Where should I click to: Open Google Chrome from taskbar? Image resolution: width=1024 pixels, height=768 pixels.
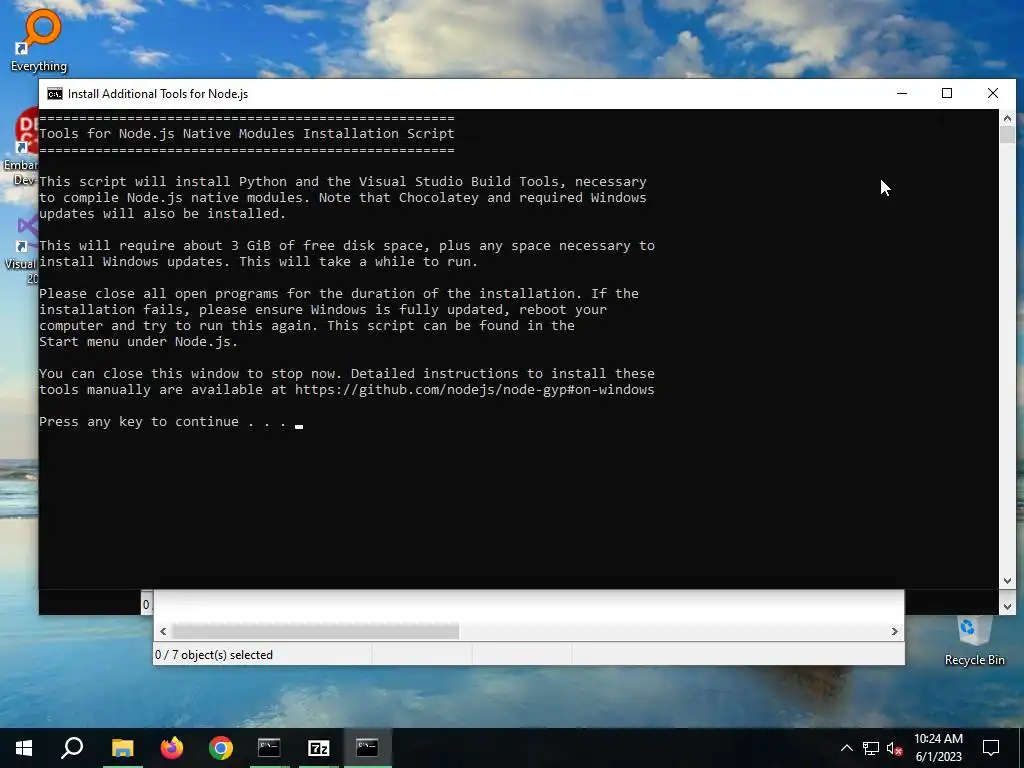[221, 748]
